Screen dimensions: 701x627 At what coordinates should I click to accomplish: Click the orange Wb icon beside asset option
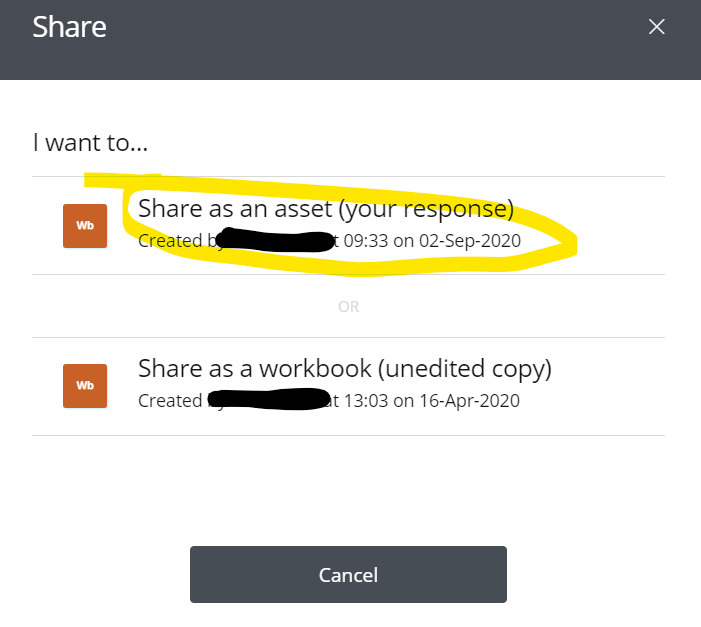click(x=85, y=226)
